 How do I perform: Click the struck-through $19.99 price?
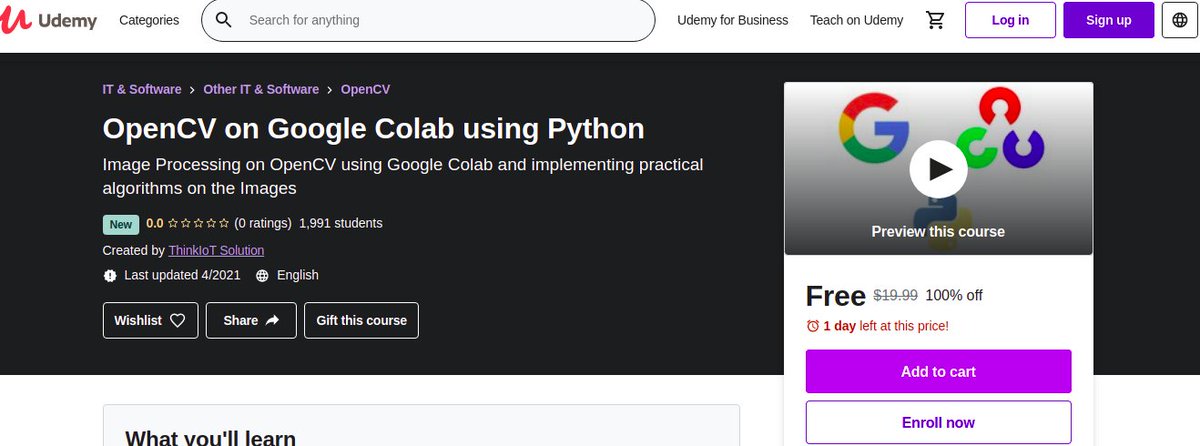(x=895, y=296)
